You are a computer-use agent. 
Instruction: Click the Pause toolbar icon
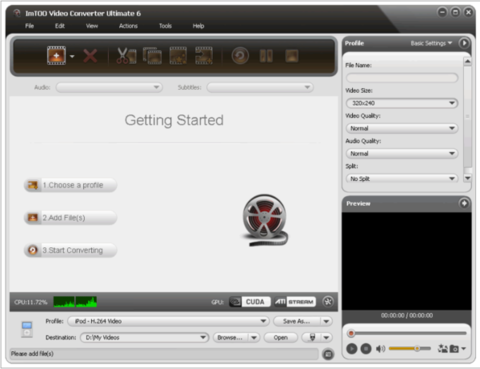tap(266, 56)
